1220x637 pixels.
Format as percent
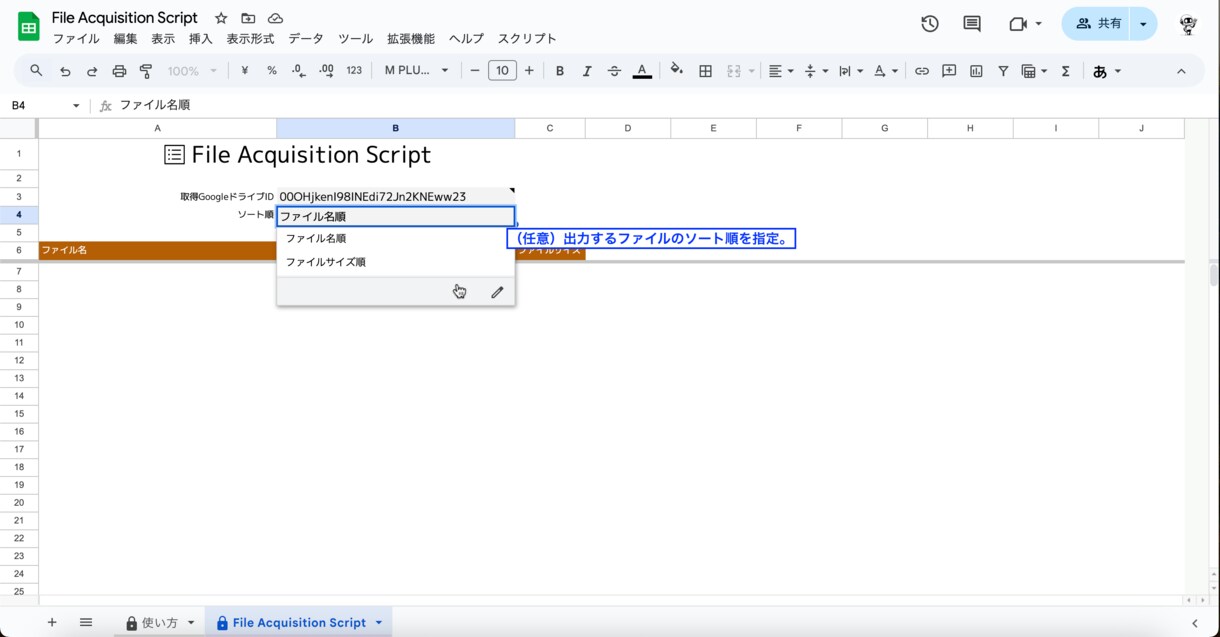272,71
